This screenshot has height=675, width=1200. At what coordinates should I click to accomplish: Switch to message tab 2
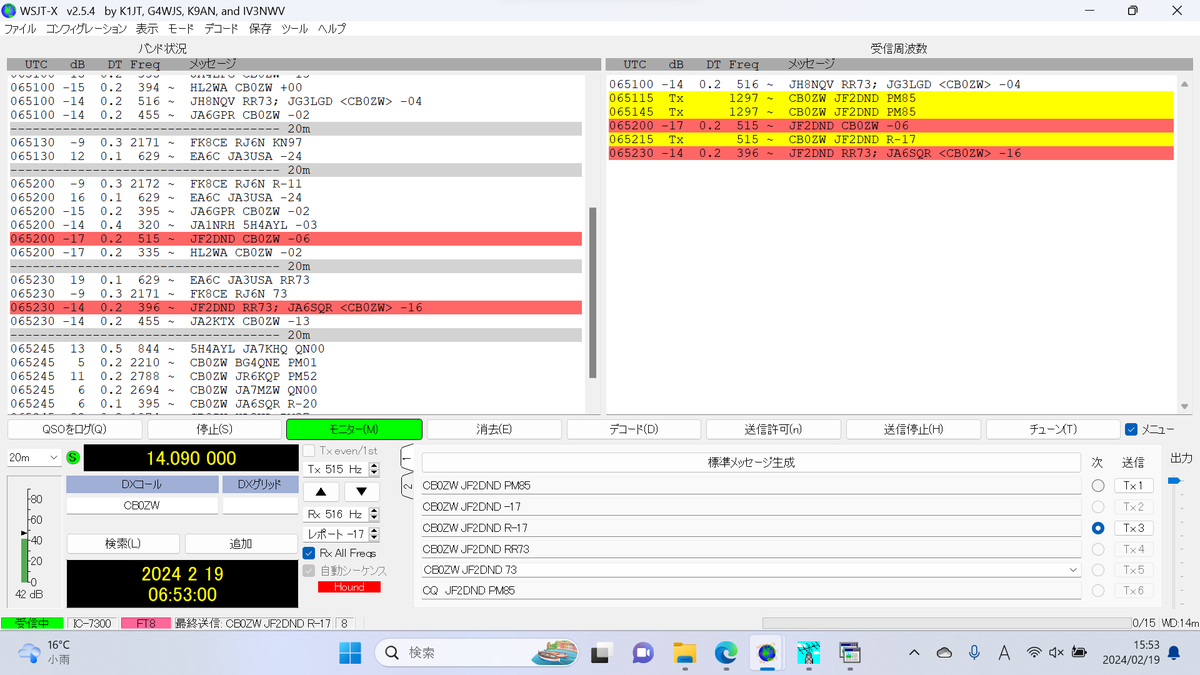click(408, 487)
